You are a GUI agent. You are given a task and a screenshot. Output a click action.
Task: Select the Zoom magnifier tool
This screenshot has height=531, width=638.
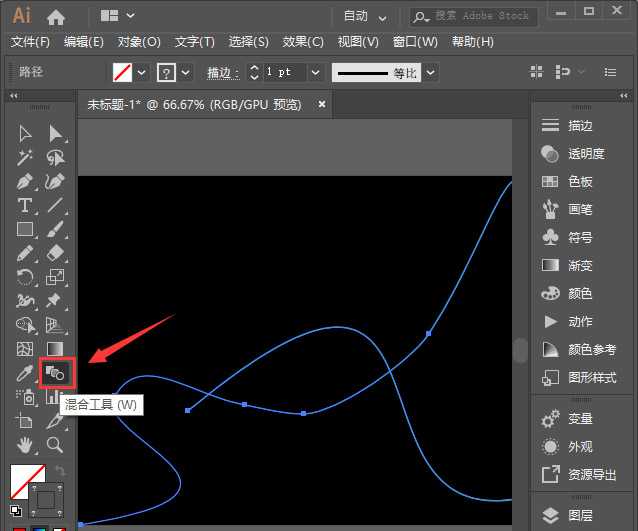56,444
